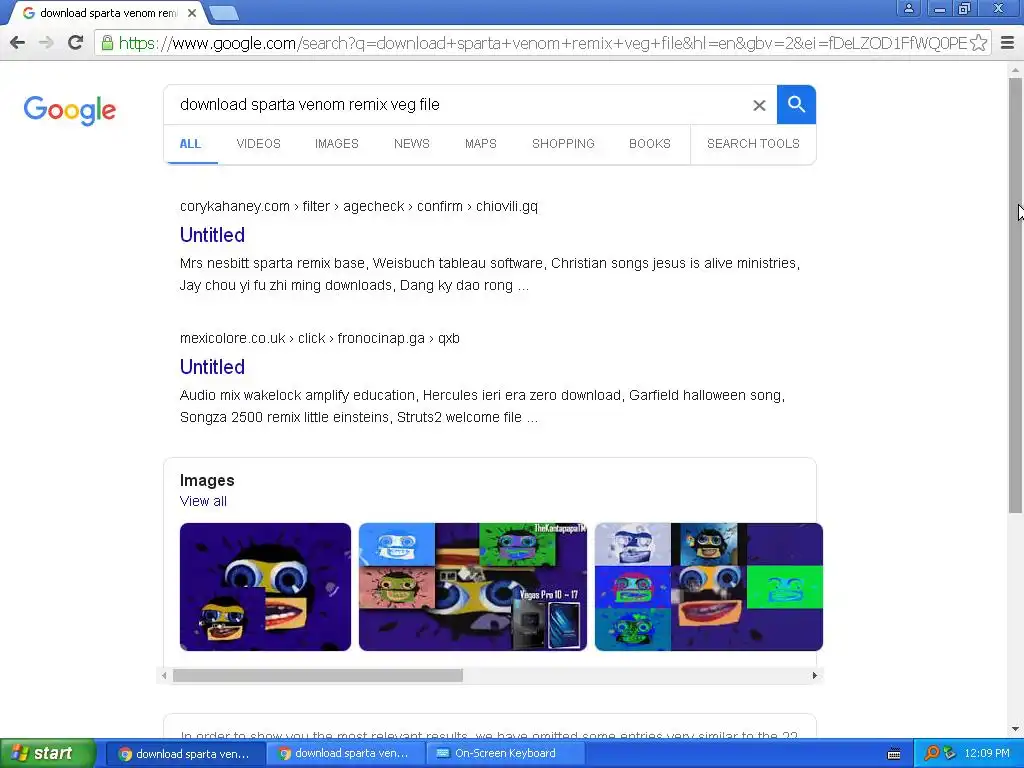Switch to NEWS results tab
Image resolution: width=1024 pixels, height=768 pixels.
point(411,144)
